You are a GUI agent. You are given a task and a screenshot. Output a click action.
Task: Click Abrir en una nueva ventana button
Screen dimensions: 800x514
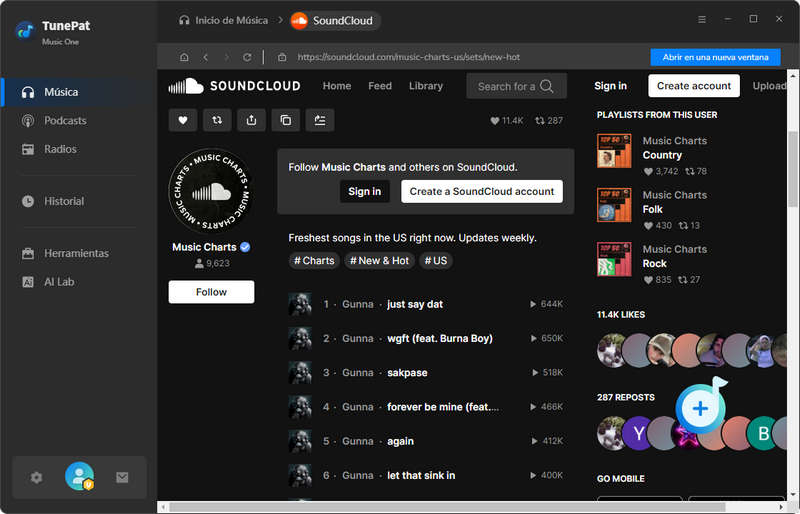point(715,57)
